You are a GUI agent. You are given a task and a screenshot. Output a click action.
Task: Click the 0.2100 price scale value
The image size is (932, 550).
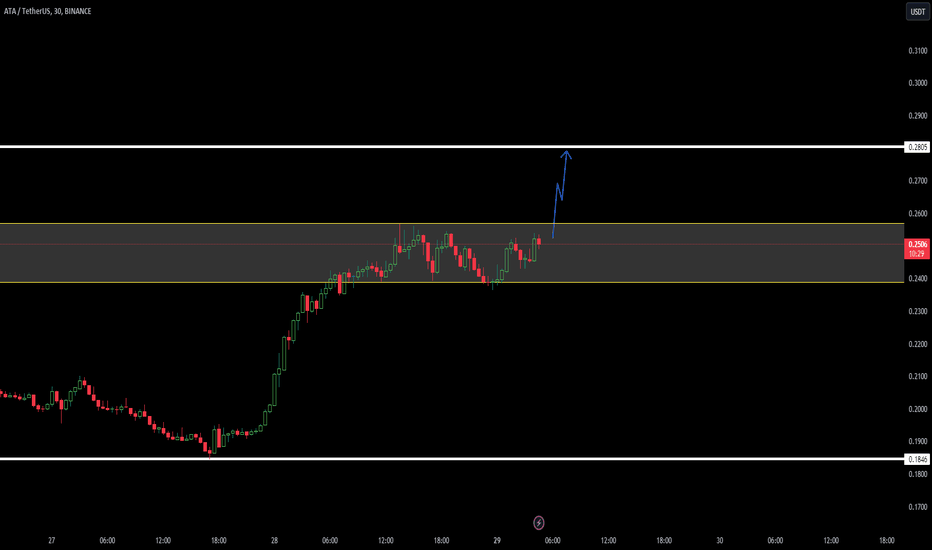917,376
